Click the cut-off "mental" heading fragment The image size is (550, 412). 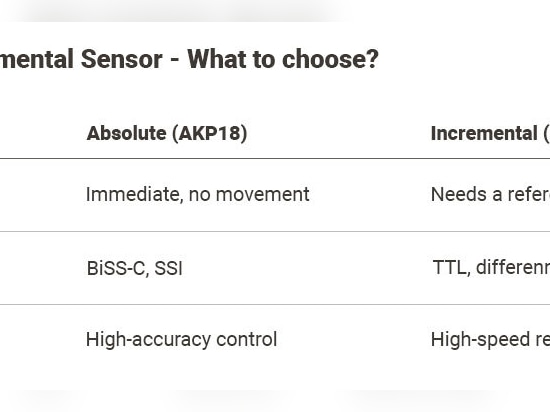tap(37, 59)
